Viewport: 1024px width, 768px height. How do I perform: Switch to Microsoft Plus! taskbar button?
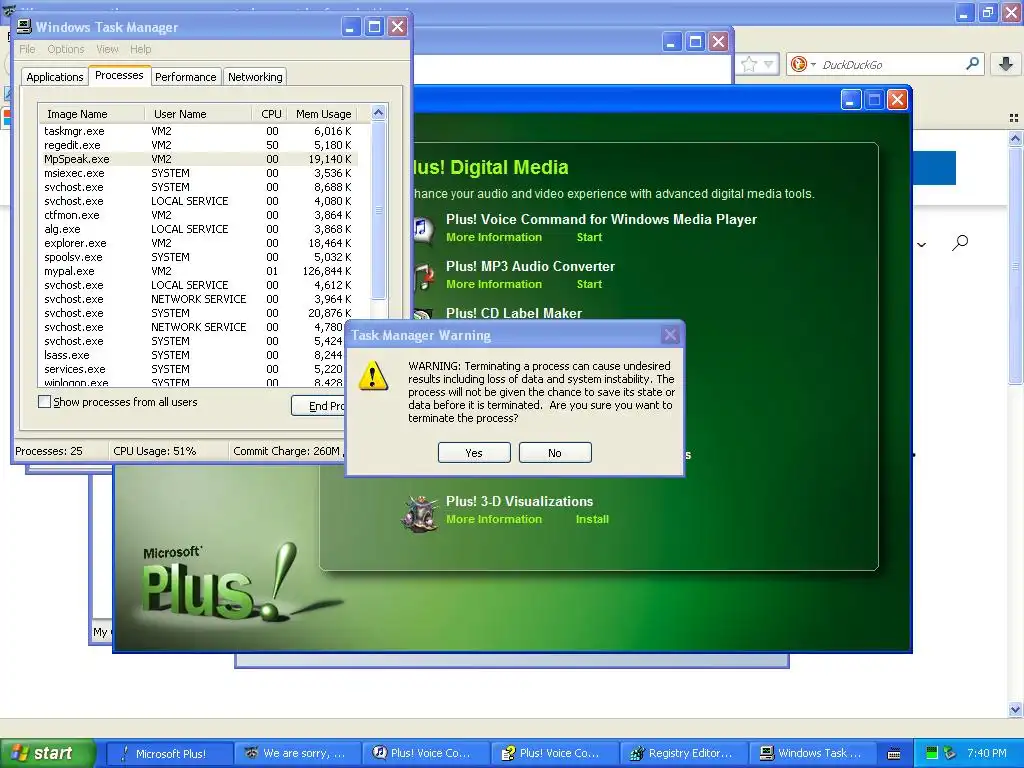(168, 753)
